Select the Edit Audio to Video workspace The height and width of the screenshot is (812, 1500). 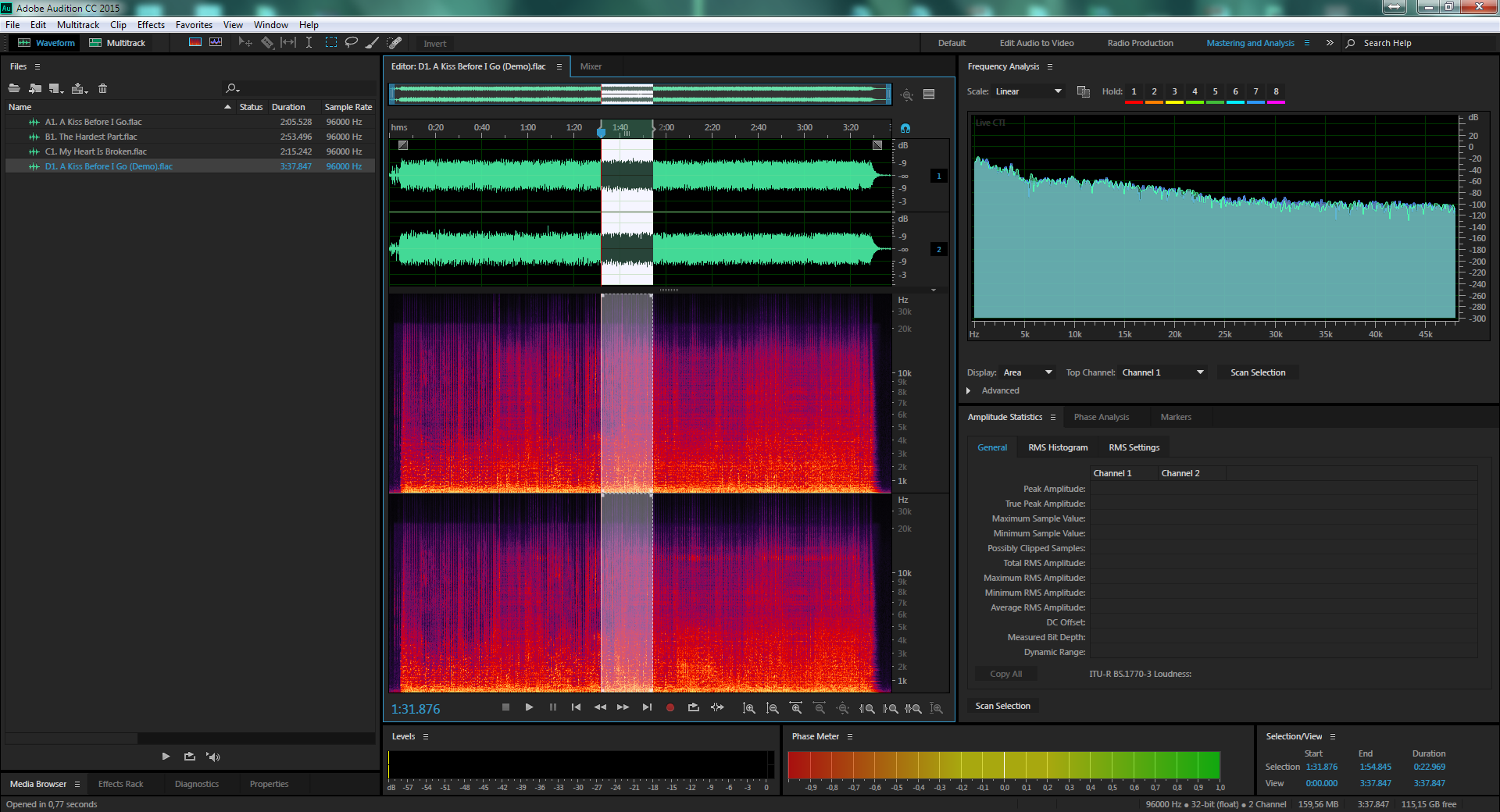point(1037,43)
